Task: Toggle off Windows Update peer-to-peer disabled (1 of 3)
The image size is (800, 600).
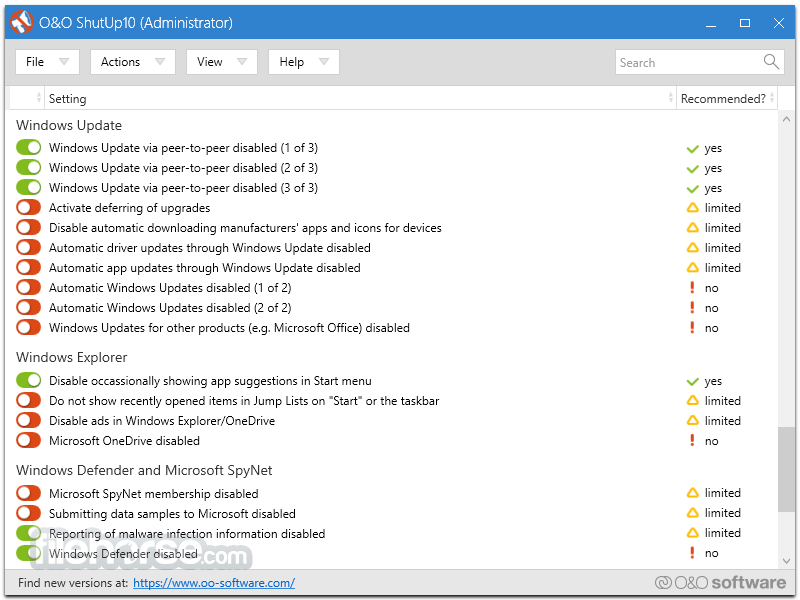Action: (29, 147)
